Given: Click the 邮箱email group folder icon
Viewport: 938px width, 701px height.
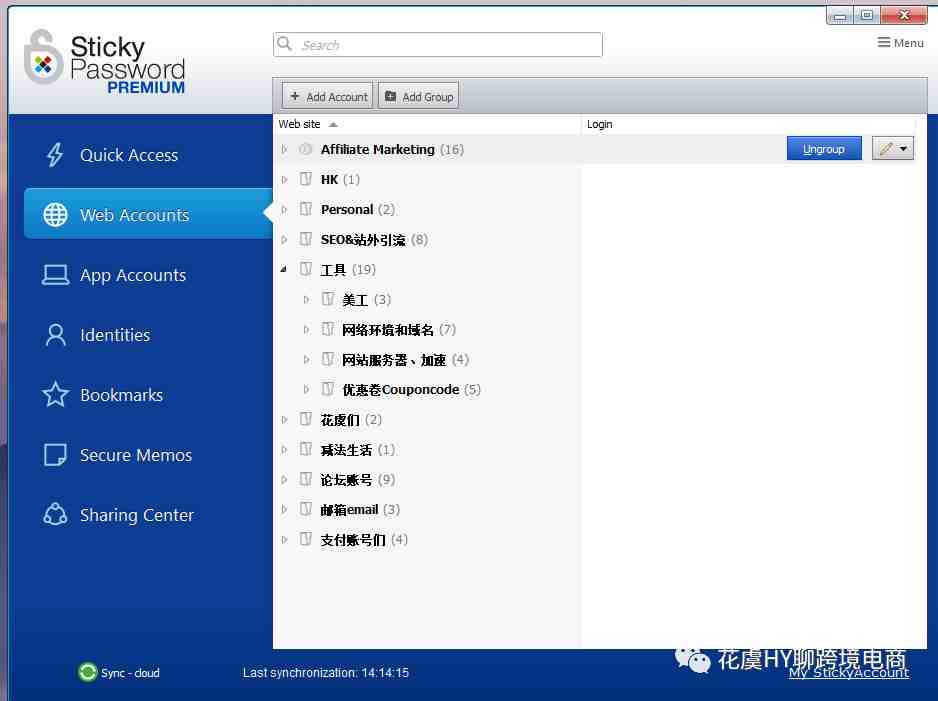Looking at the screenshot, I should [306, 509].
